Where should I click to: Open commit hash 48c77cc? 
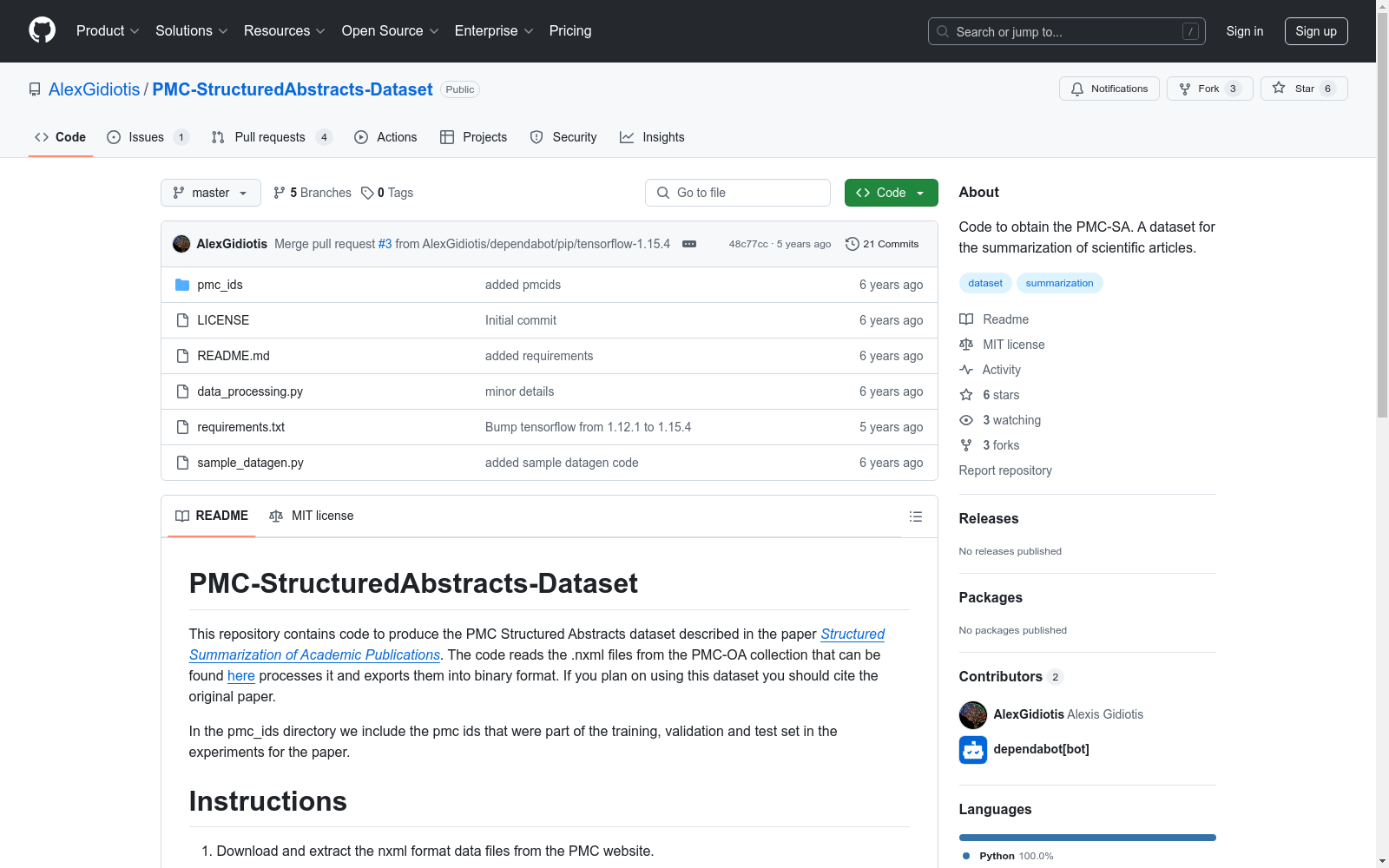click(x=748, y=244)
